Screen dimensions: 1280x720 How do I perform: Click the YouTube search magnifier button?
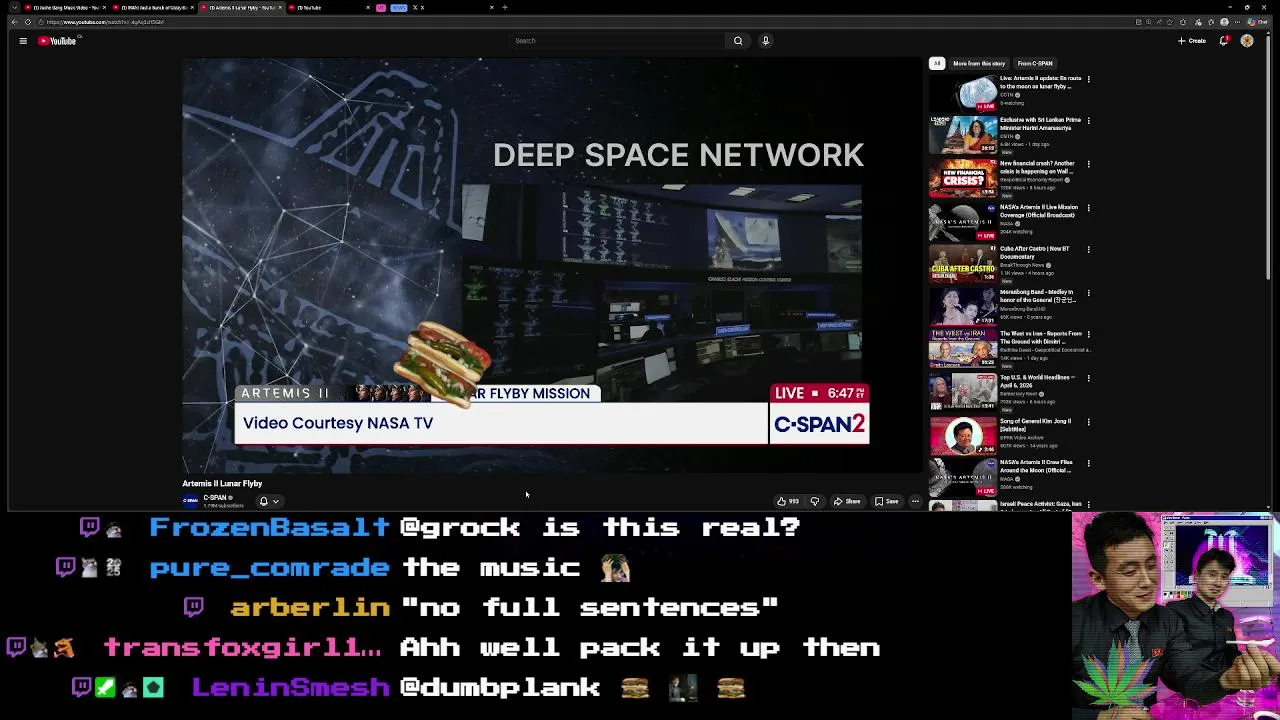tap(738, 41)
